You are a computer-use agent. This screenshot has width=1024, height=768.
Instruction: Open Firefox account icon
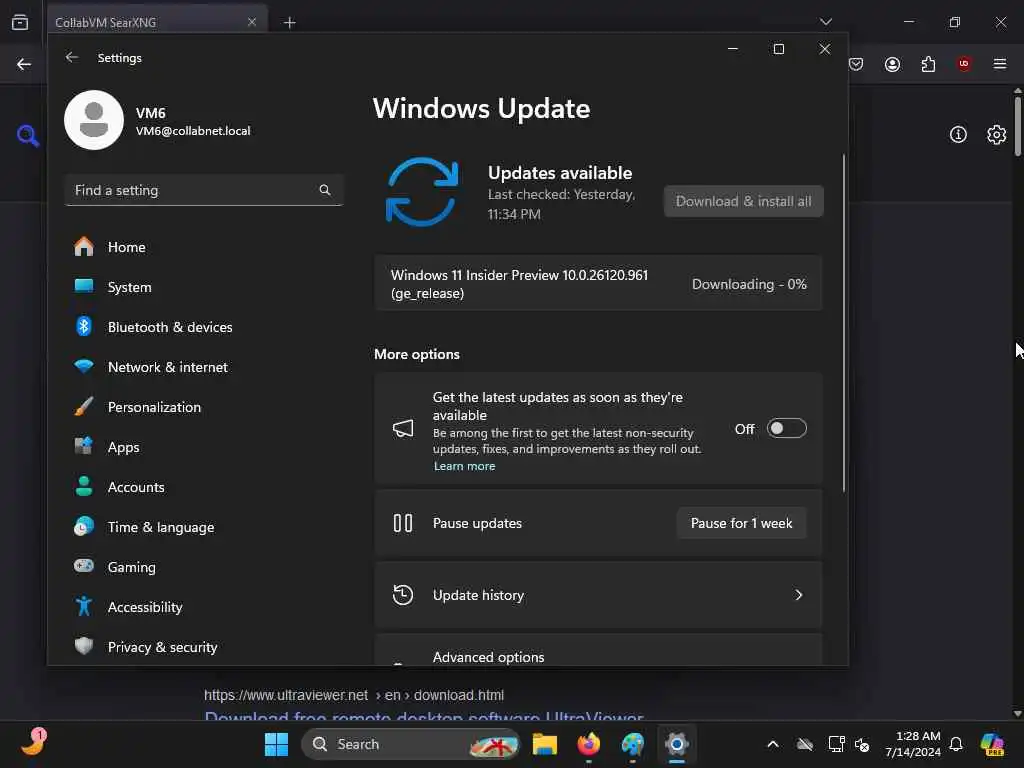coord(892,64)
